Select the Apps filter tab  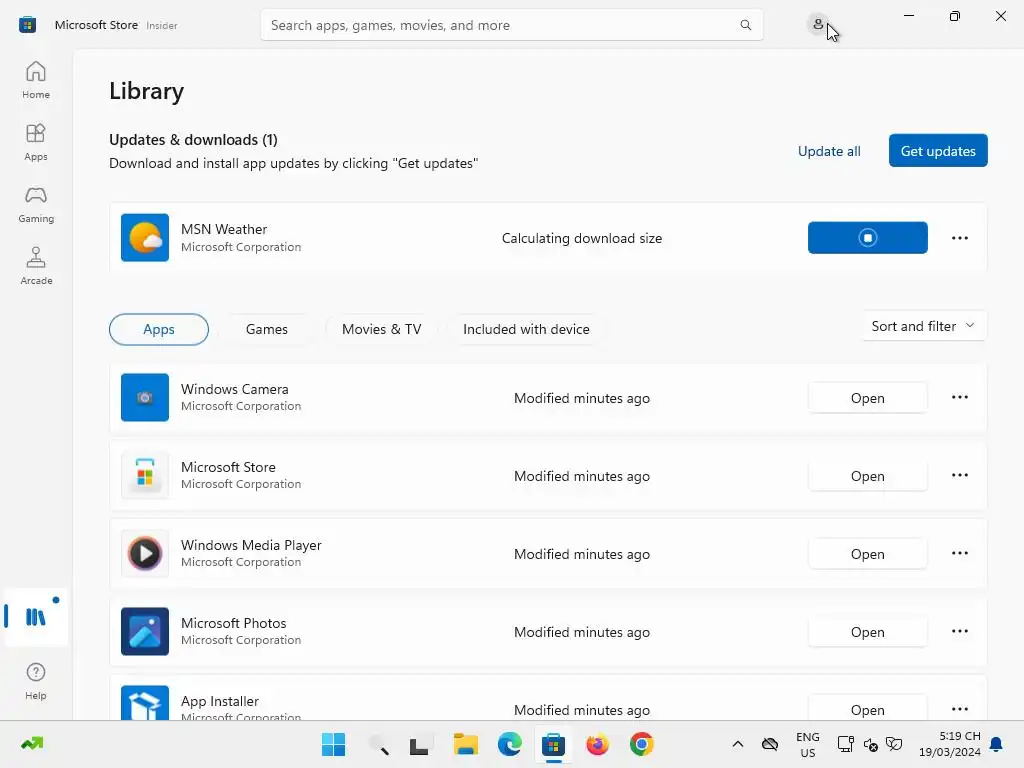point(159,329)
